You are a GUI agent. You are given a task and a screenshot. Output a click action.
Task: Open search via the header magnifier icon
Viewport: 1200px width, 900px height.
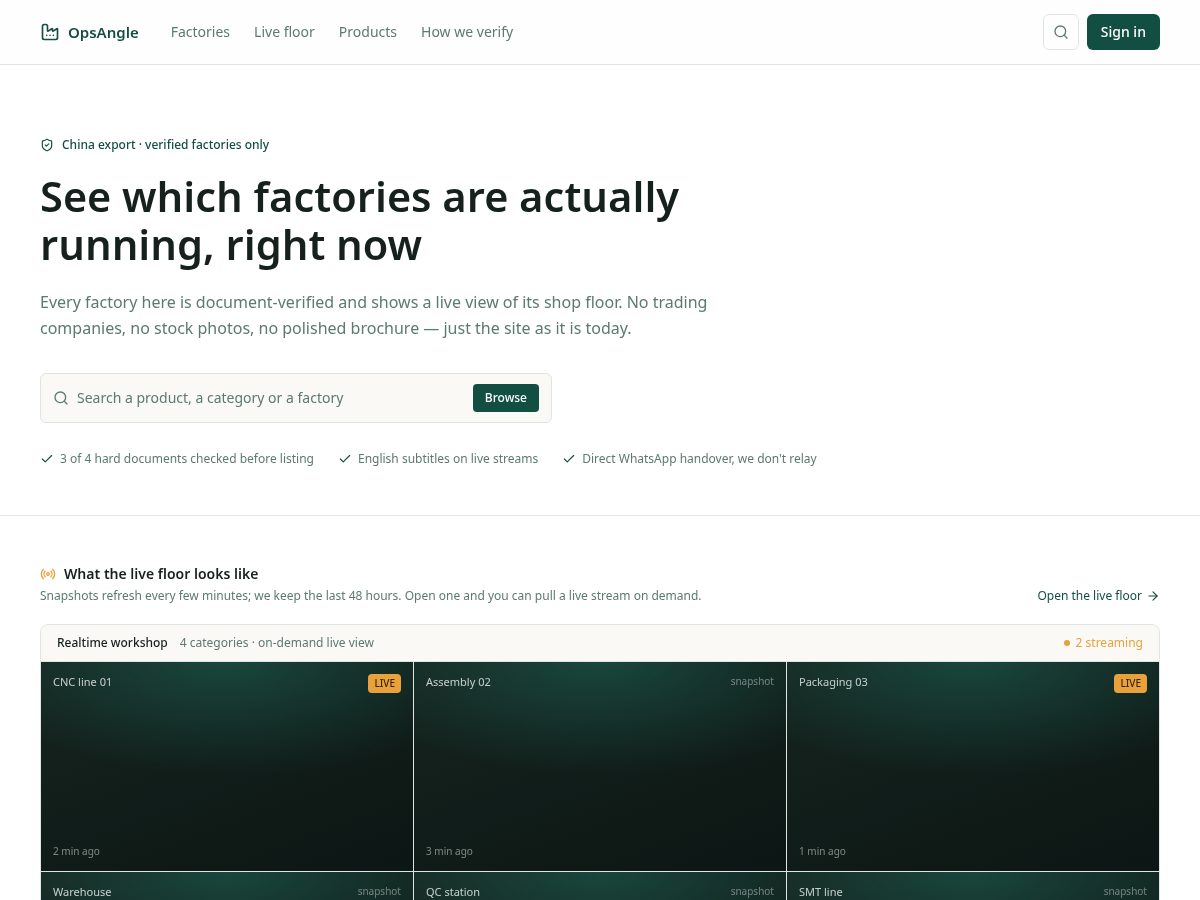[x=1061, y=32]
